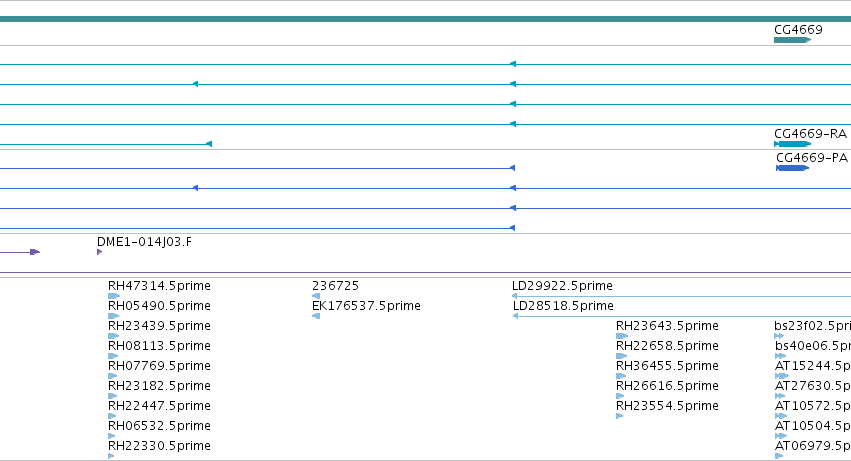Select the AT10504.5prime label
Screen dimensions: 851x461
[x=813, y=426]
